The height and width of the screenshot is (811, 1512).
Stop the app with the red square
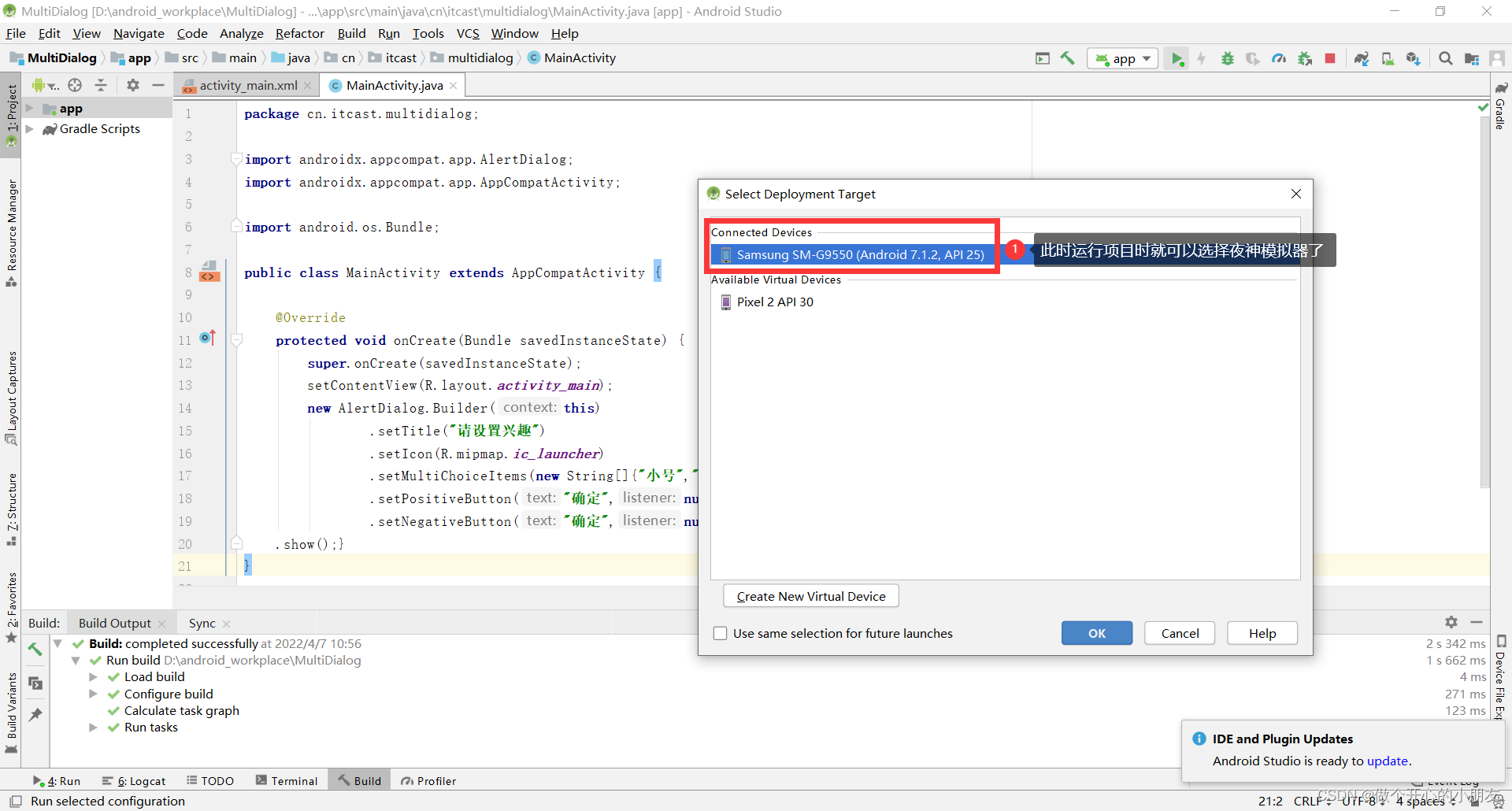[x=1330, y=58]
